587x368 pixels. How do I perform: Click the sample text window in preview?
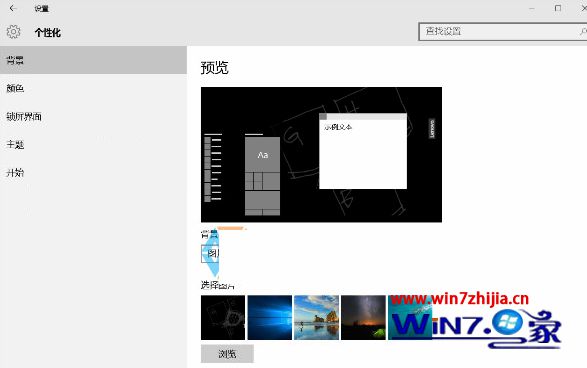[363, 151]
